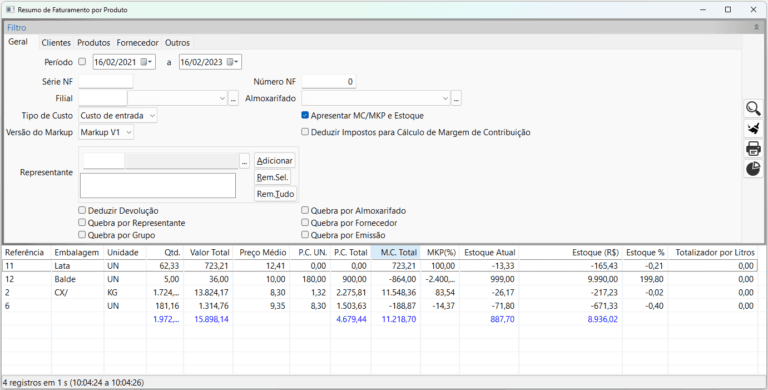The height and width of the screenshot is (390, 768).
Task: Sort by the Estoque Atual column header
Action: (489, 252)
